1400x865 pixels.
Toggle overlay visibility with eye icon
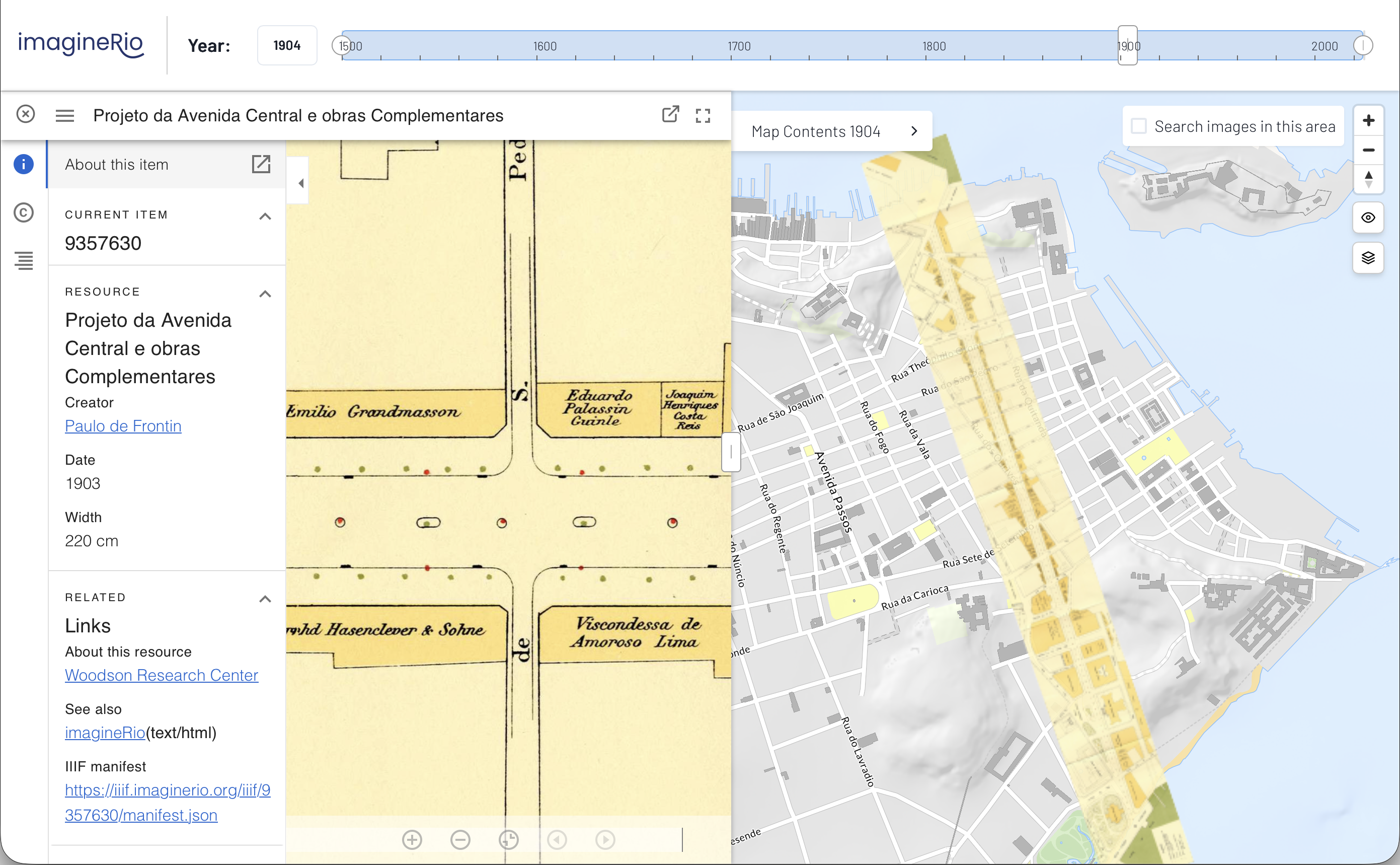click(x=1368, y=218)
